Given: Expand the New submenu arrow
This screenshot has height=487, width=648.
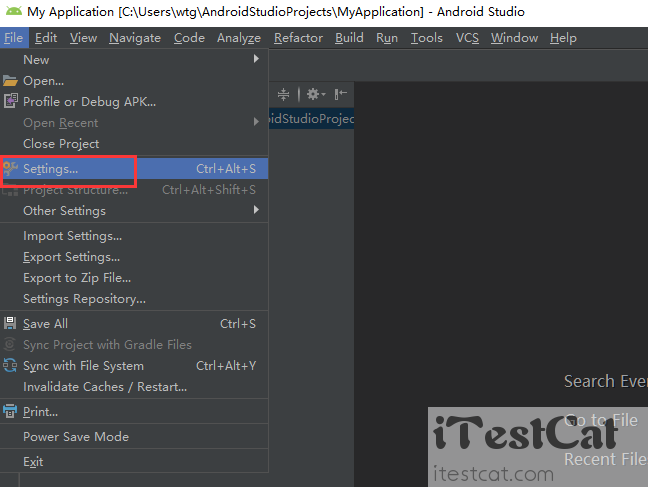Looking at the screenshot, I should pyautogui.click(x=256, y=59).
